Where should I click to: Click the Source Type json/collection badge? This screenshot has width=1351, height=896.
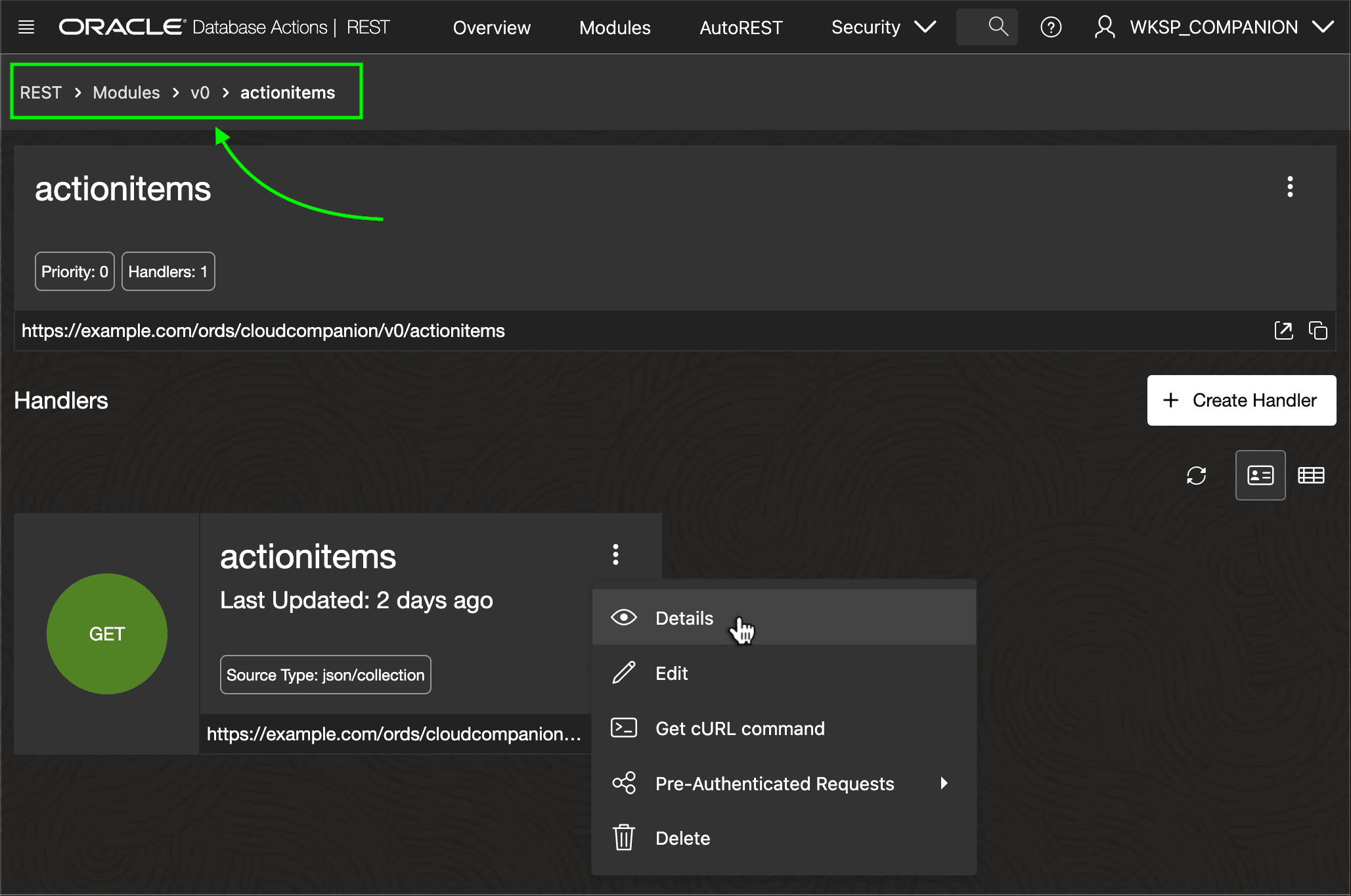tap(325, 675)
